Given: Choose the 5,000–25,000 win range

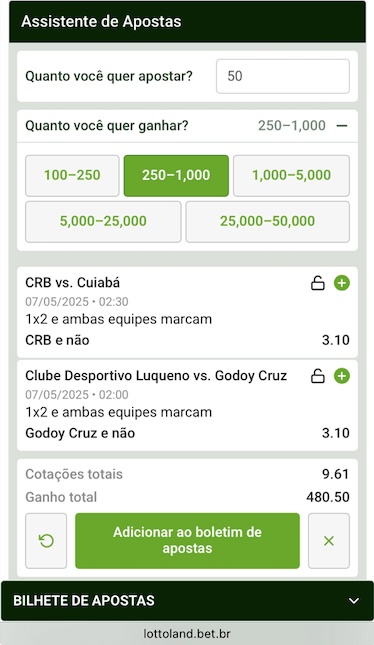Looking at the screenshot, I should click(x=103, y=222).
